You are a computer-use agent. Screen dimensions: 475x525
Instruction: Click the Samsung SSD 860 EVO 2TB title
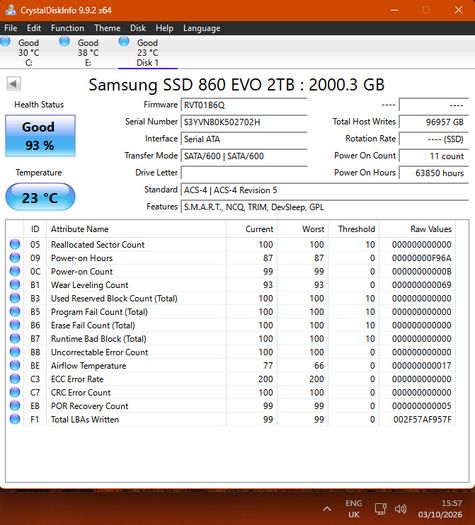pyautogui.click(x=236, y=85)
